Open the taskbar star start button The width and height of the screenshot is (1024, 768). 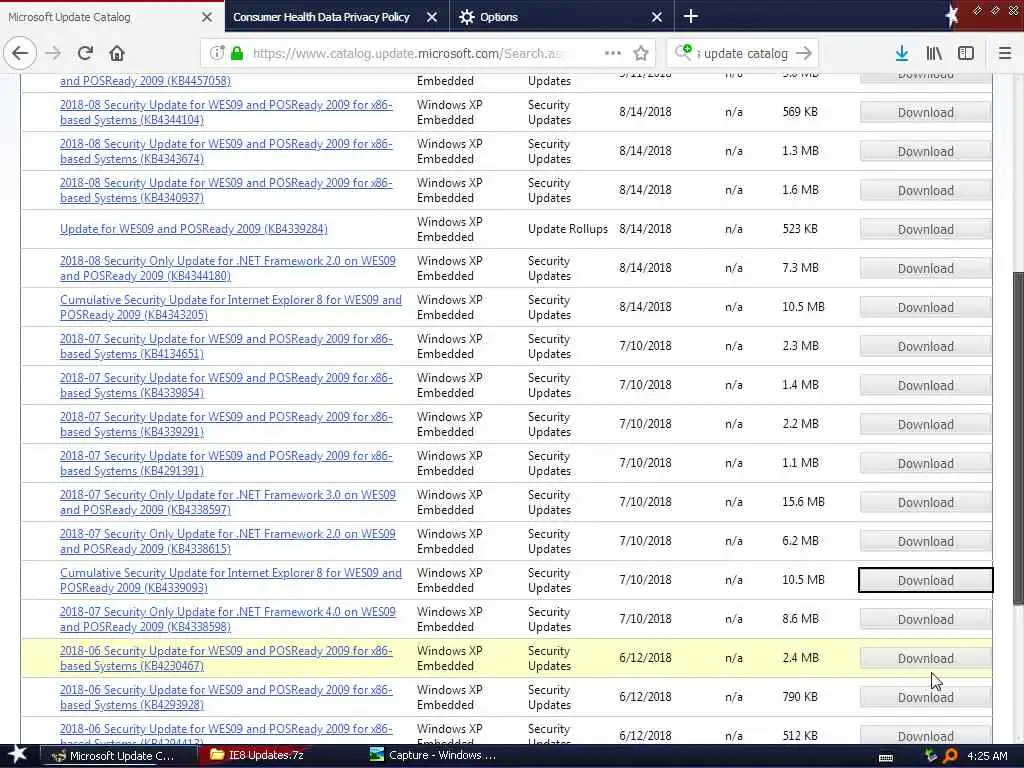18,755
